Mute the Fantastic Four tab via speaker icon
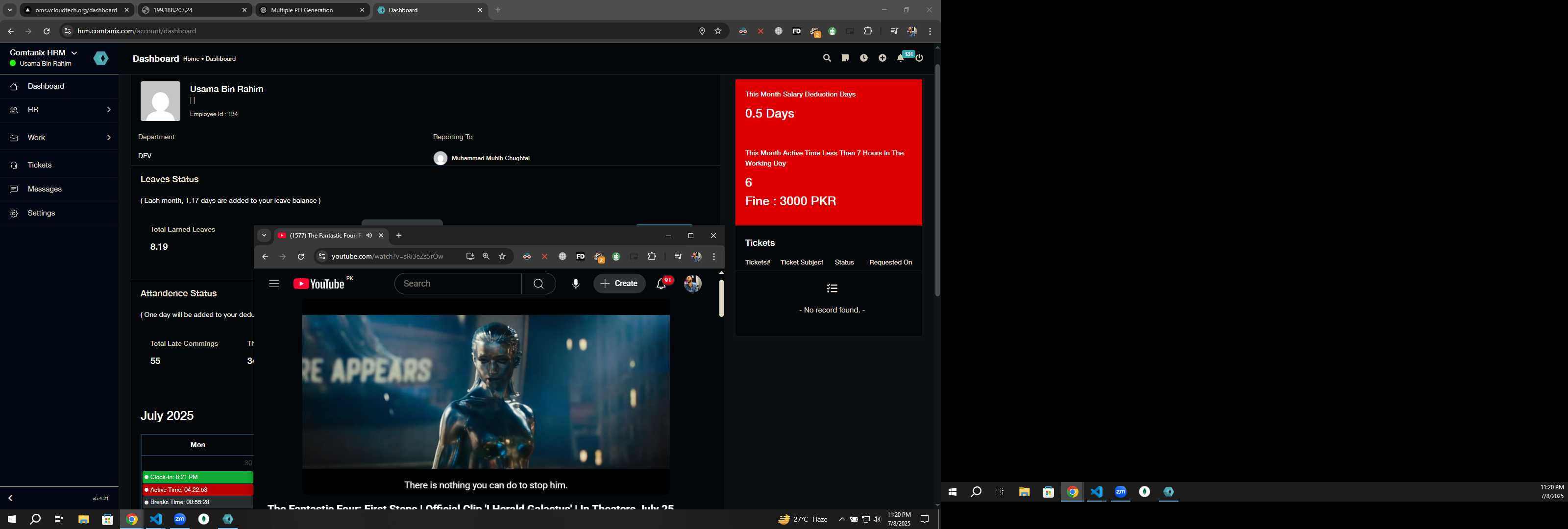 (x=369, y=236)
